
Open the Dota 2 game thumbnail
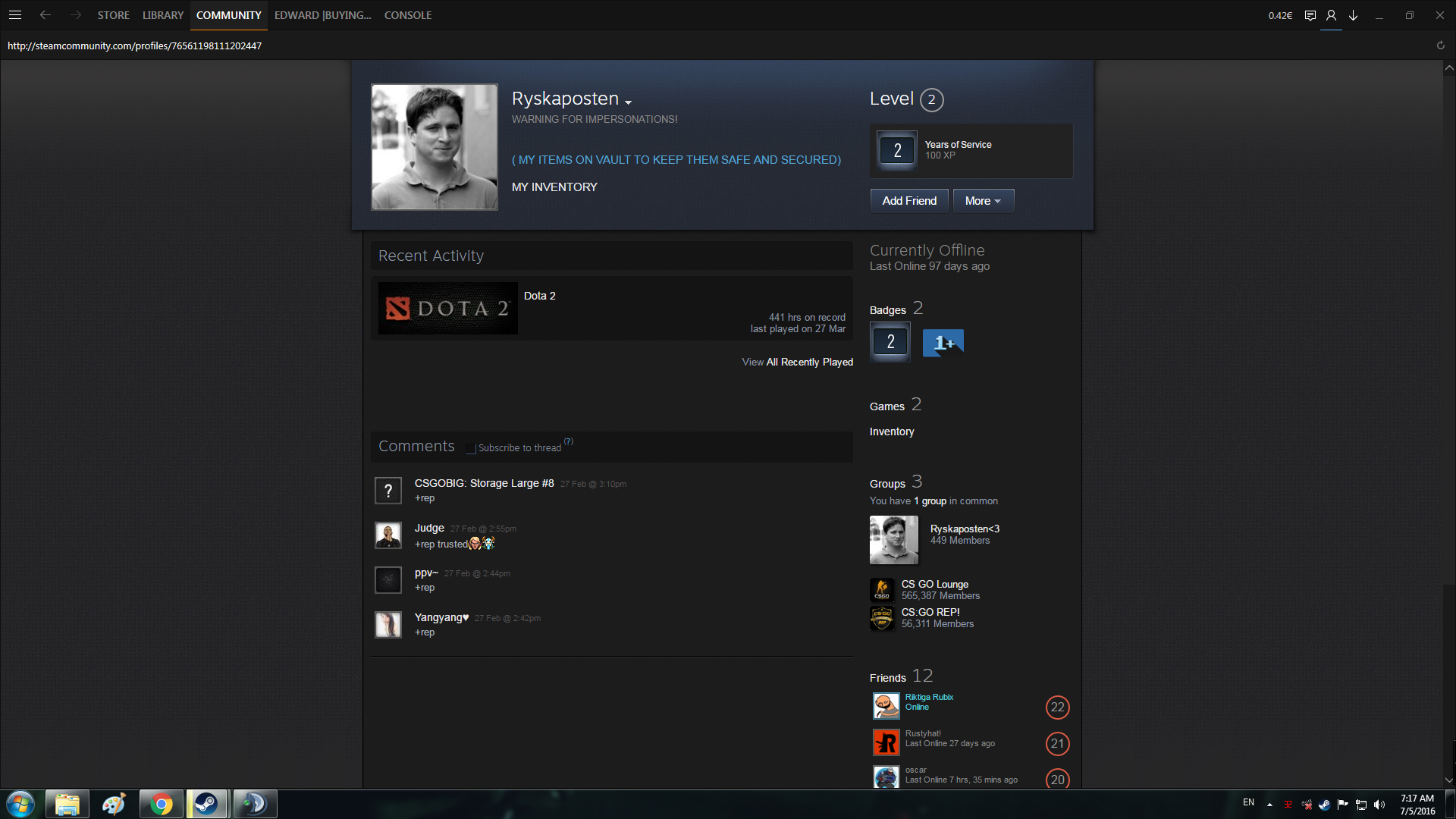447,309
